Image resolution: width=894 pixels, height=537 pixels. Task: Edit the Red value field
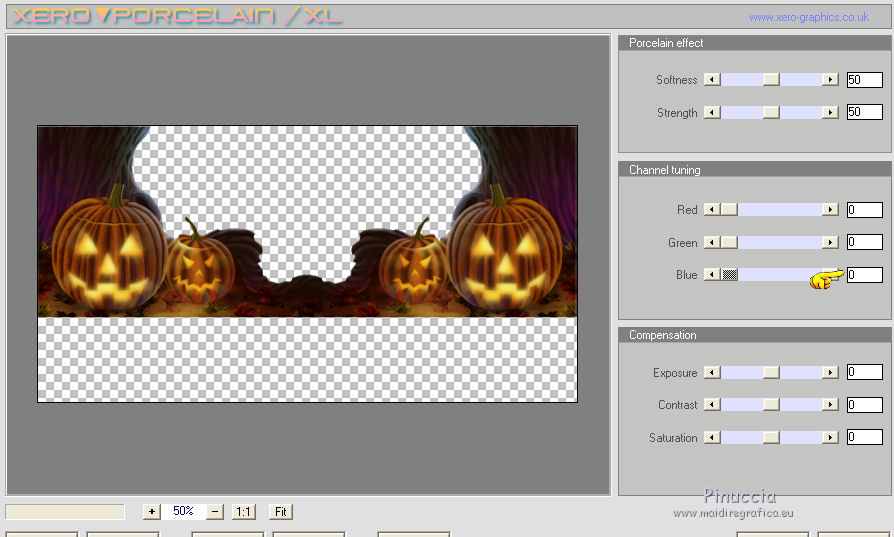point(864,209)
